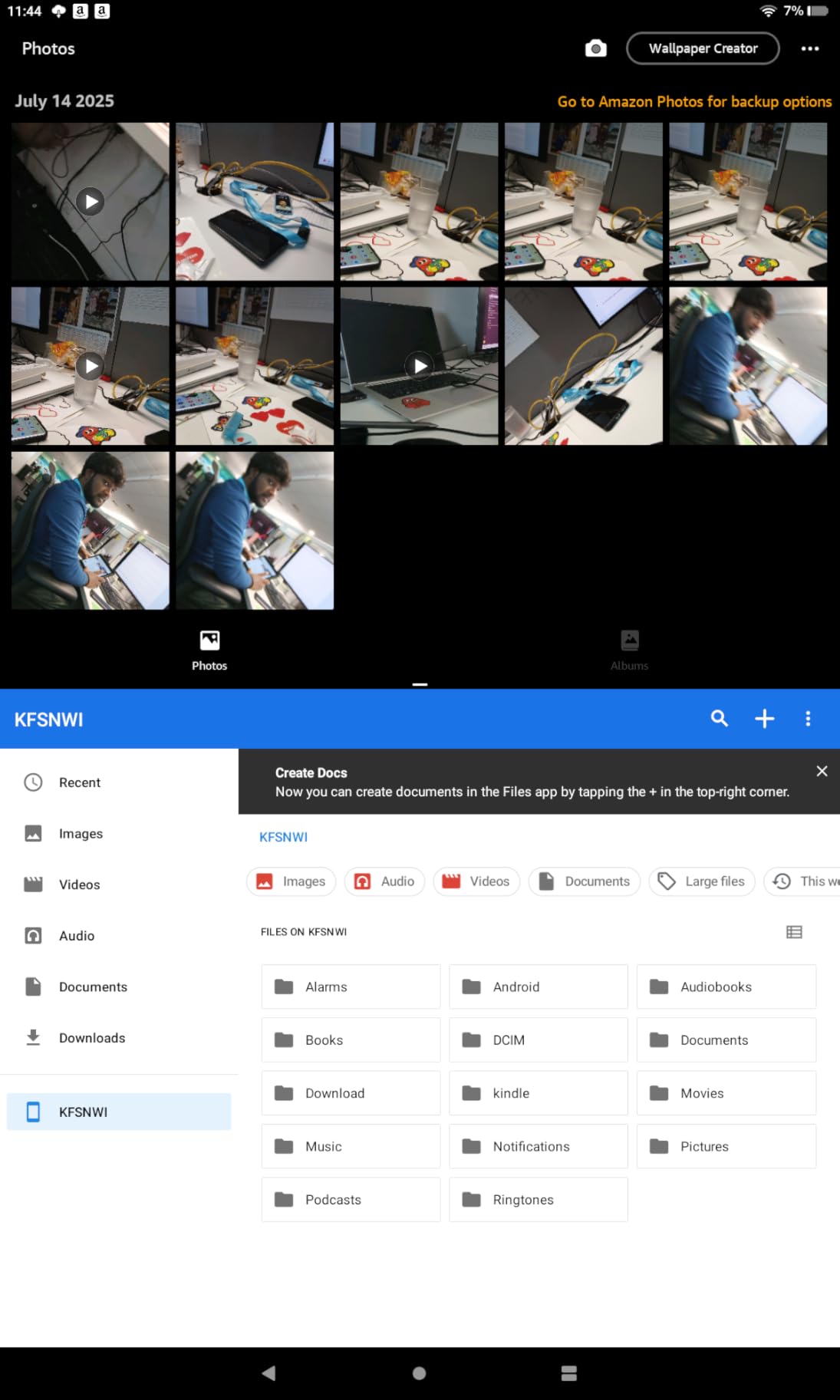Enable the Large files filter chip
Image resolution: width=840 pixels, height=1400 pixels.
coord(701,881)
